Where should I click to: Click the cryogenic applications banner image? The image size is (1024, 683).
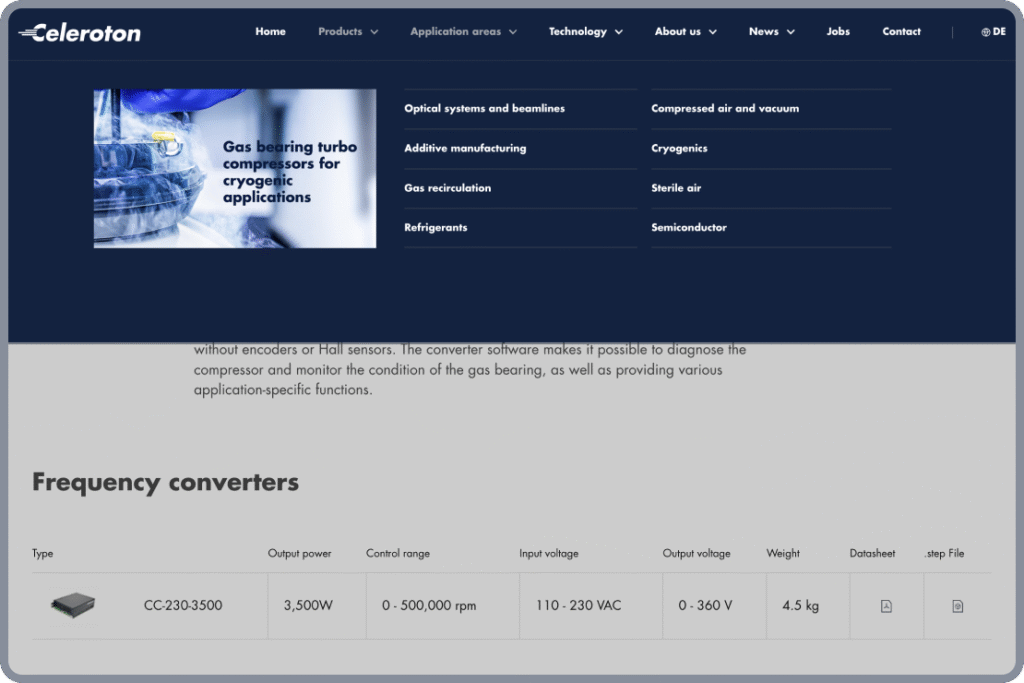[234, 167]
